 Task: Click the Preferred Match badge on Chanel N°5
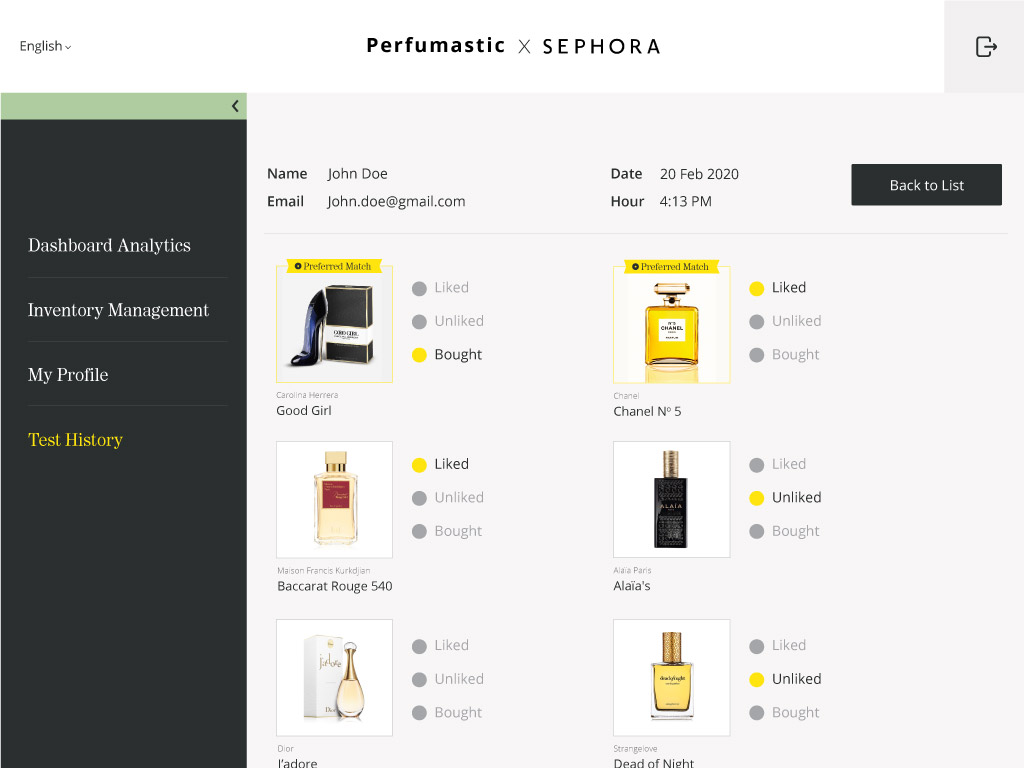(x=671, y=266)
